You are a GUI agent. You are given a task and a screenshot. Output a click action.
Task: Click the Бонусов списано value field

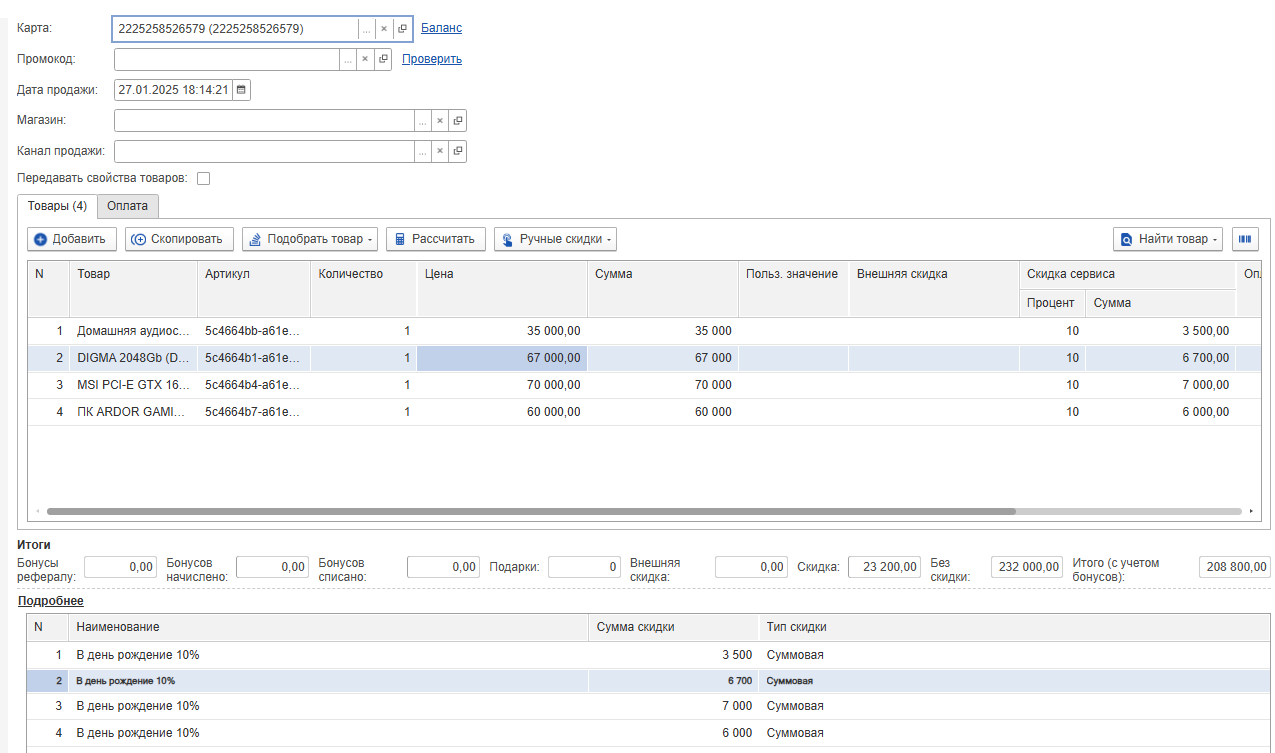click(x=444, y=567)
